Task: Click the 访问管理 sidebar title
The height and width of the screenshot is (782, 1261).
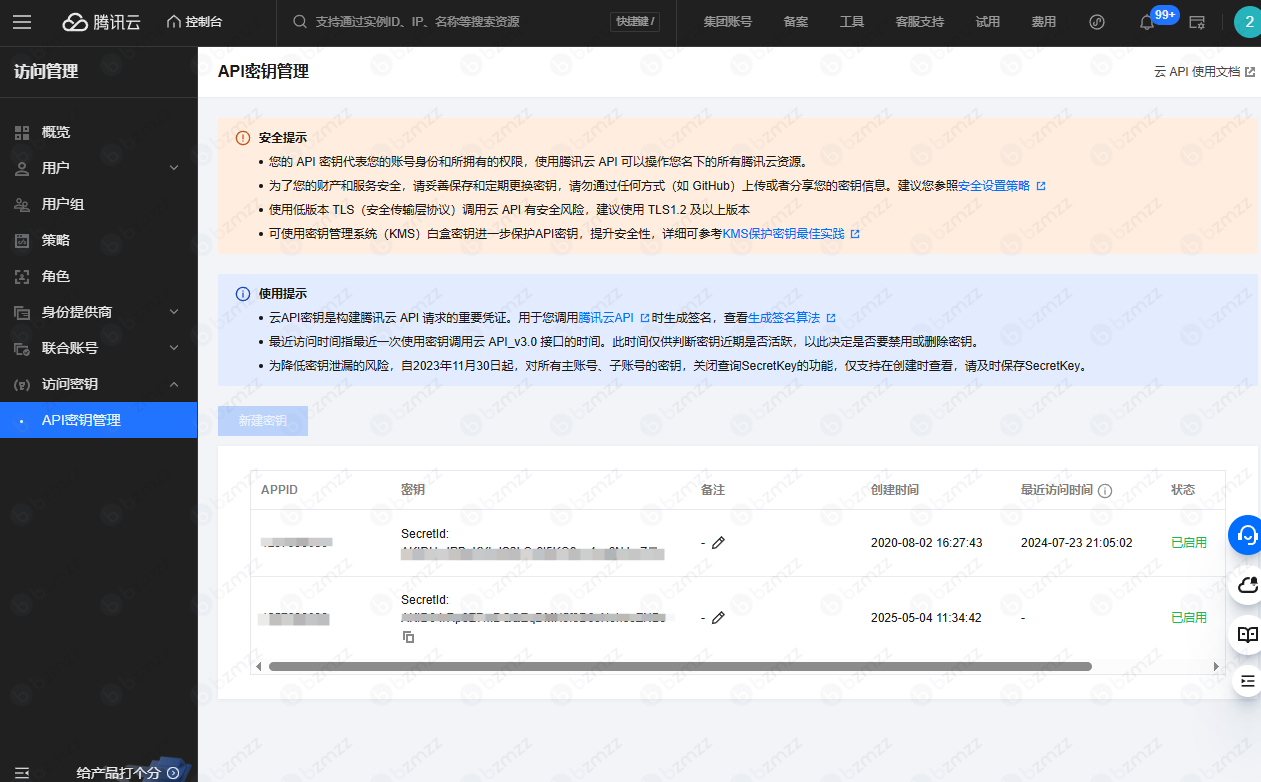Action: [46, 72]
